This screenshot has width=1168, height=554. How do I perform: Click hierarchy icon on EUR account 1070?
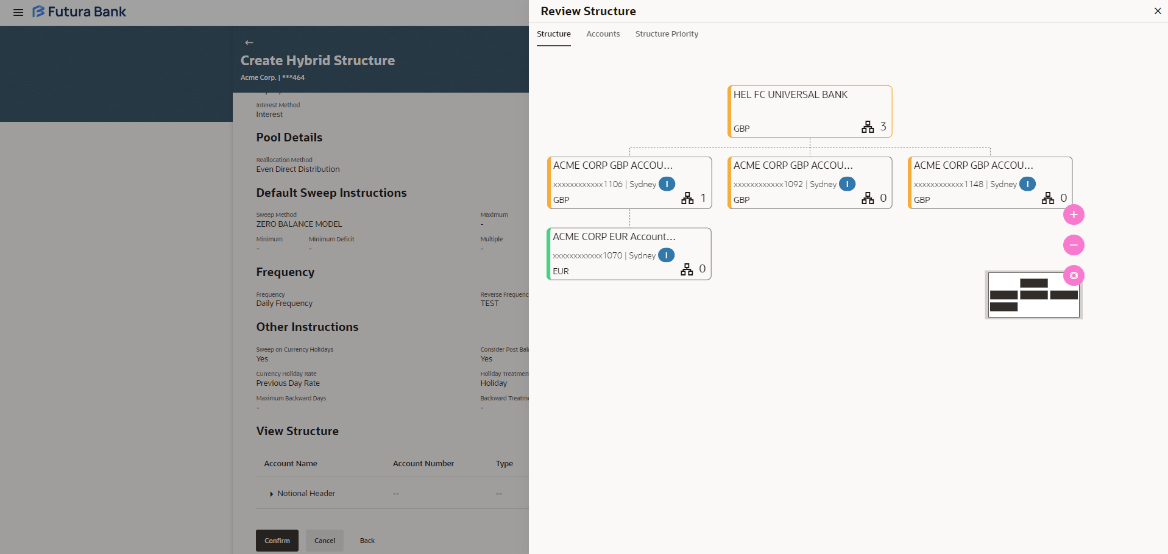click(x=687, y=269)
